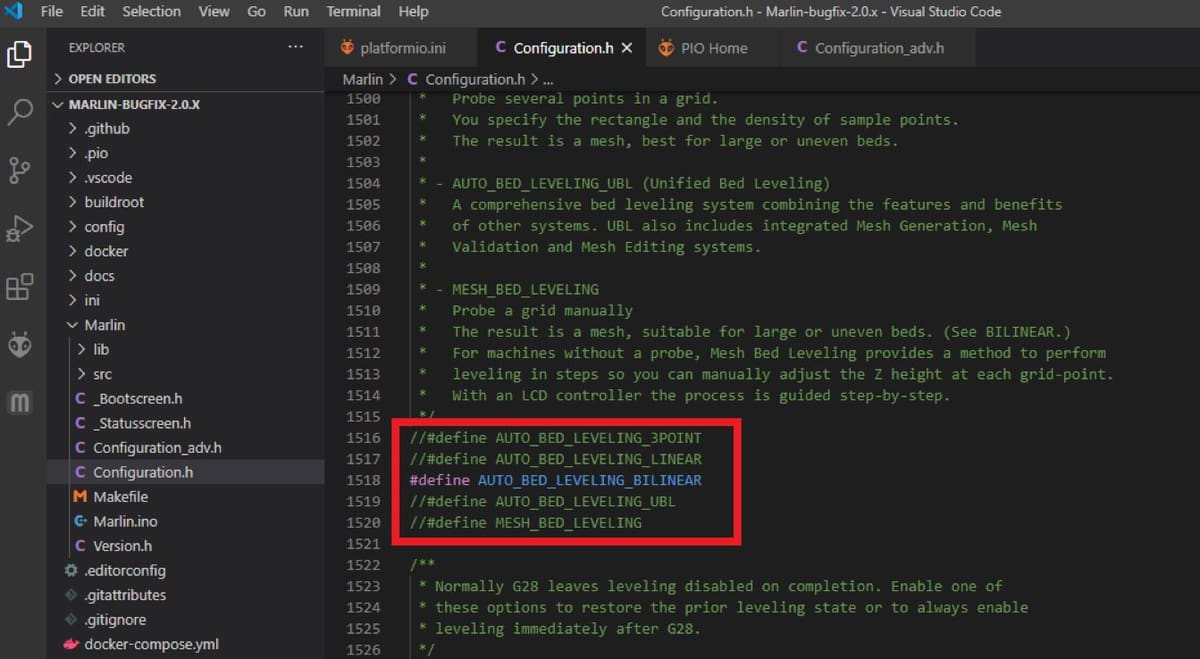Switch to the PIO Home tab
The width and height of the screenshot is (1200, 659).
712,48
